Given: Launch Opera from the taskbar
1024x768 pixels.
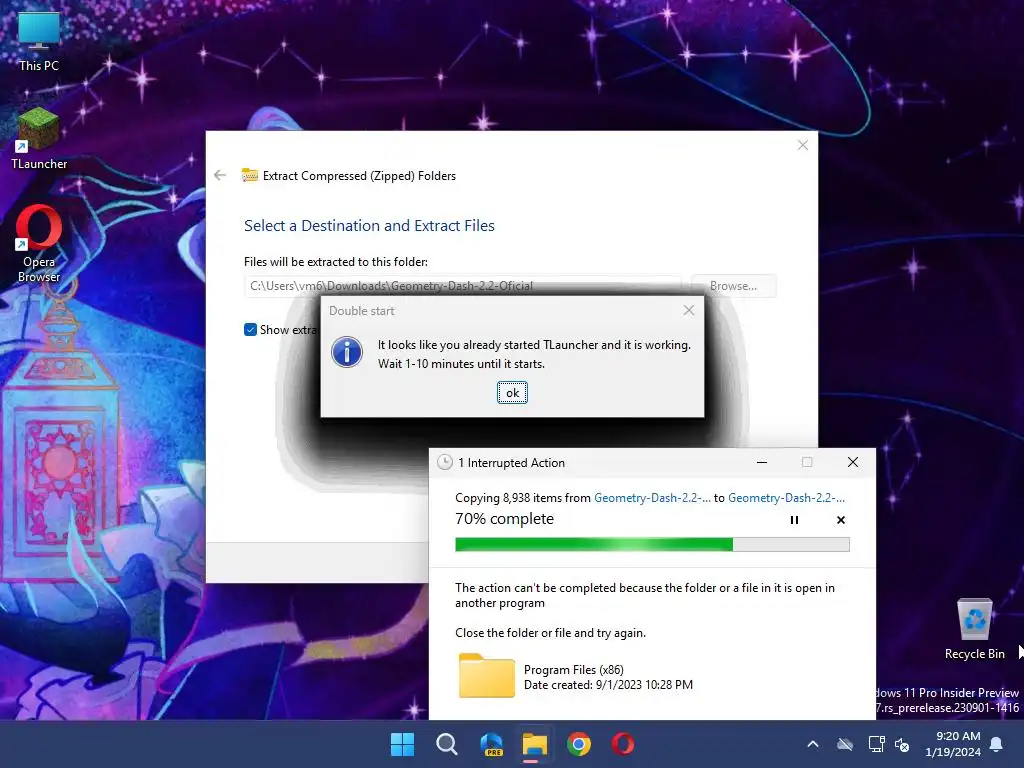Looking at the screenshot, I should 622,744.
